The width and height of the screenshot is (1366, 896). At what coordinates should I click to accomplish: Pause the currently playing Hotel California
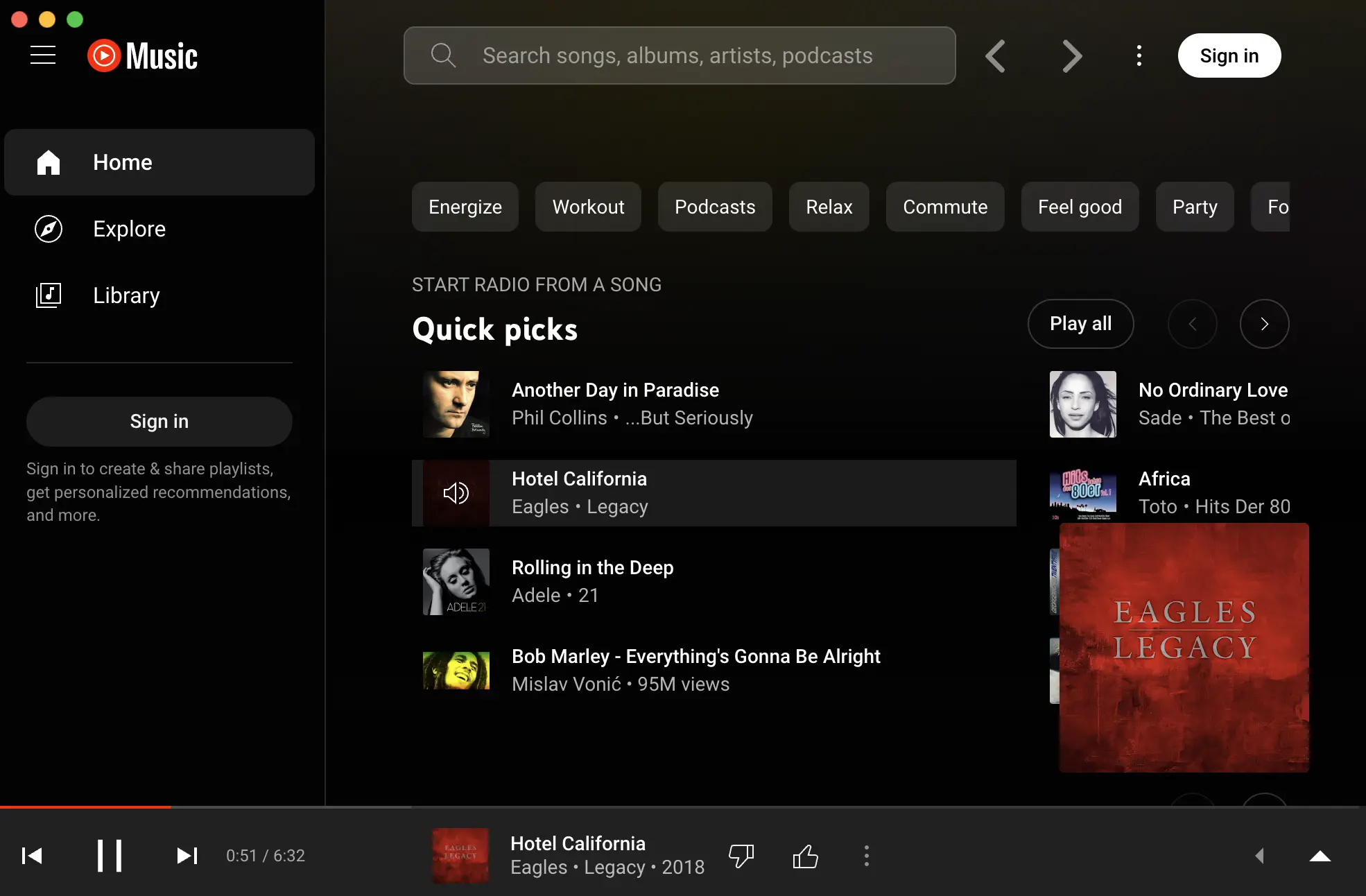pos(109,855)
